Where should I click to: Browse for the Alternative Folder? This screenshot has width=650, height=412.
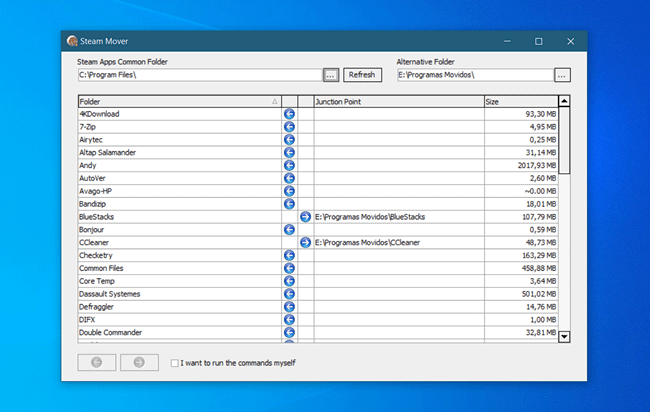[x=562, y=75]
